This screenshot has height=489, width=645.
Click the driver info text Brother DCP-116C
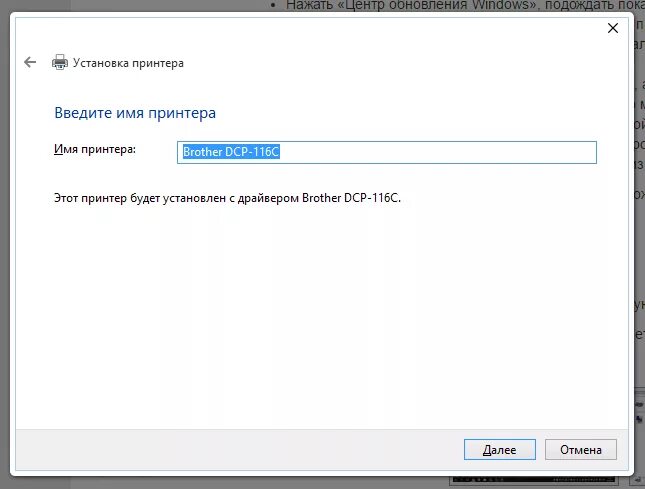[227, 198]
